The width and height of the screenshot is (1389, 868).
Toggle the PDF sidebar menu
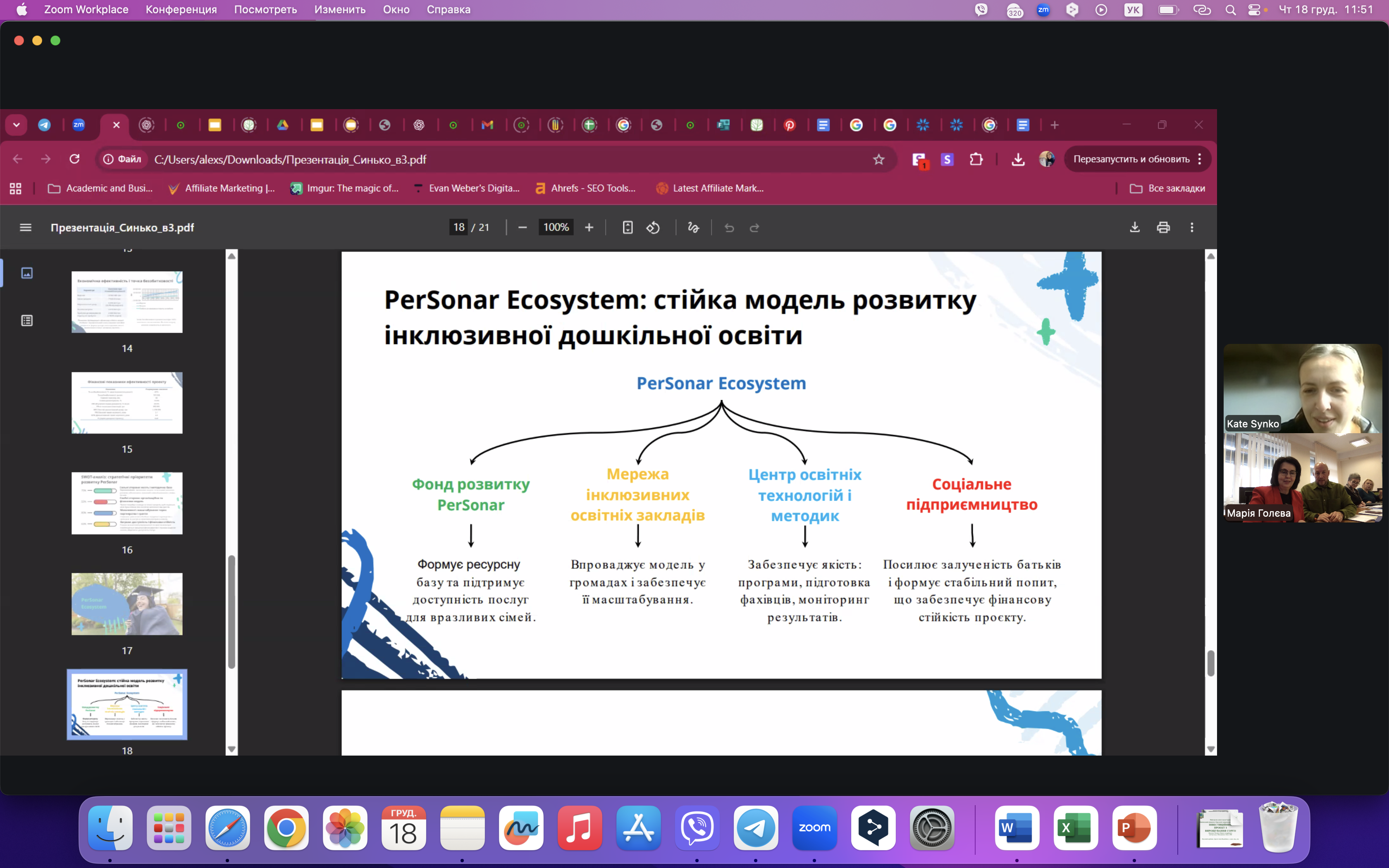[x=25, y=228]
